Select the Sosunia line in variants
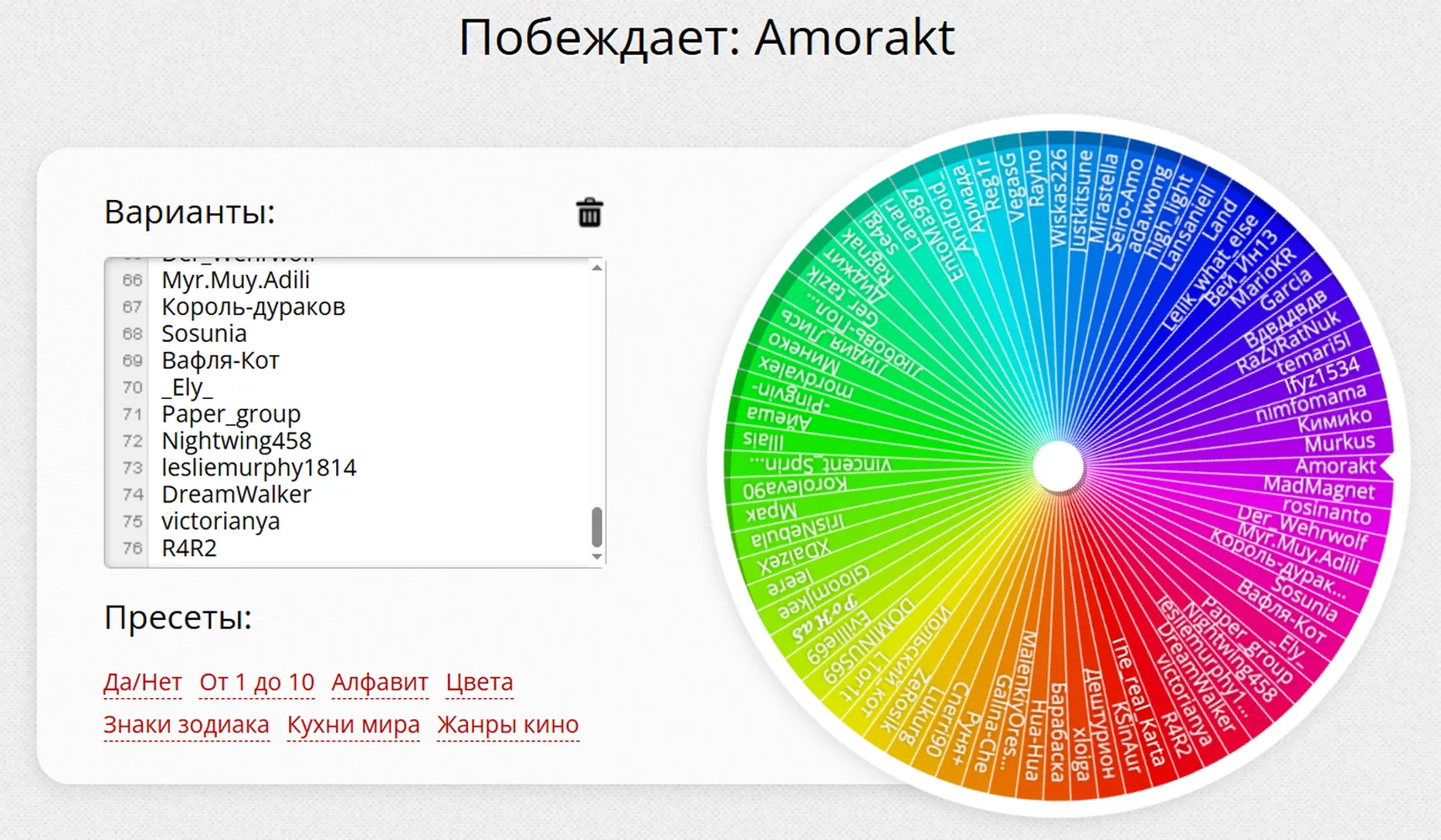1441x840 pixels. 204,333
